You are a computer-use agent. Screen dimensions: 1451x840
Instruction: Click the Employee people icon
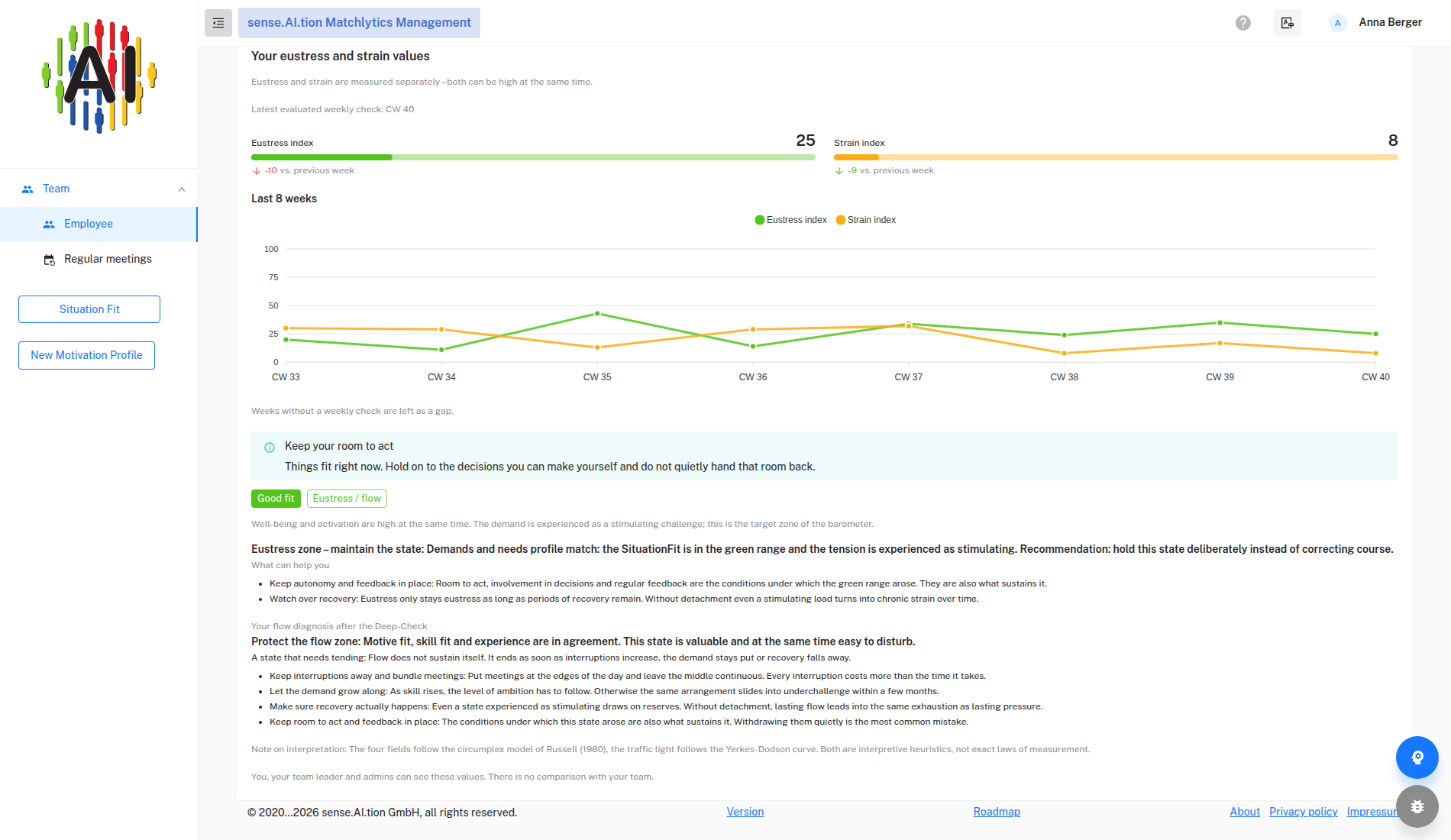point(49,225)
